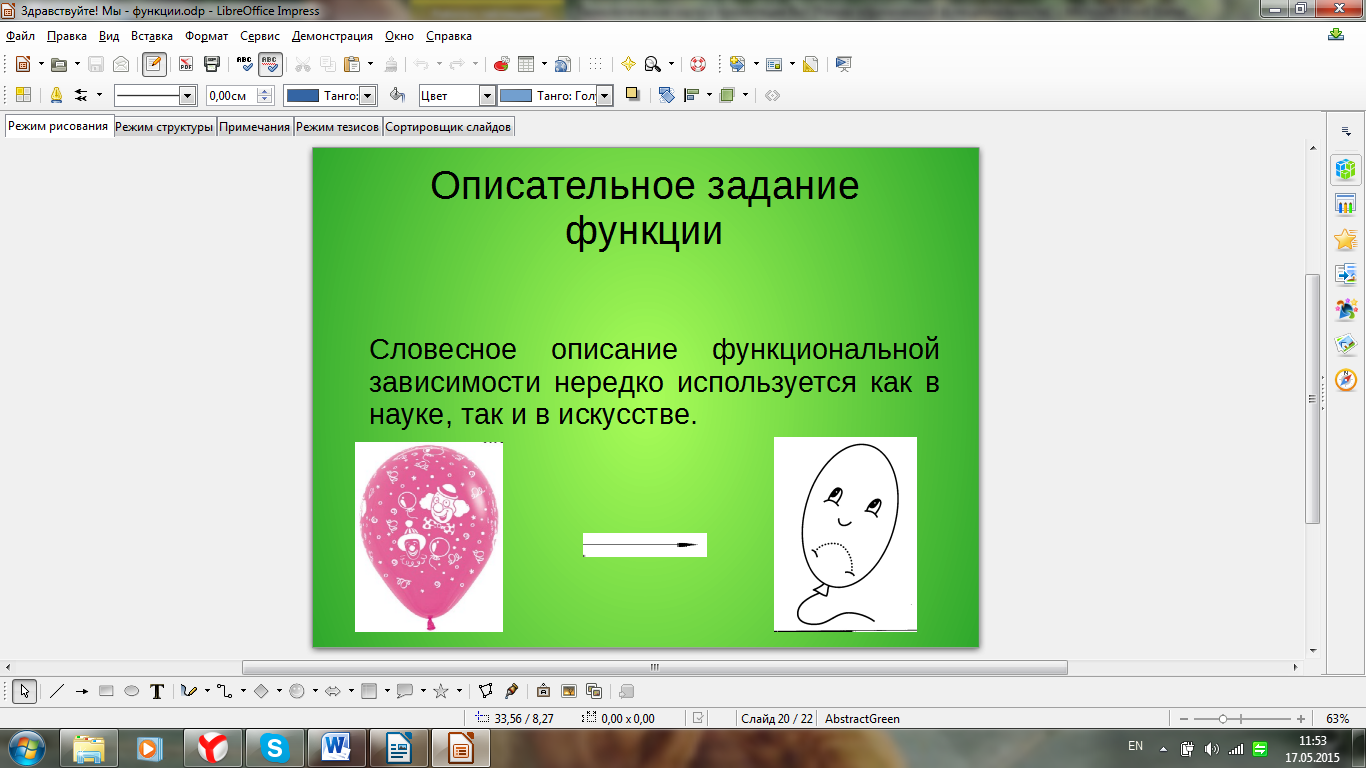Expand the area fill type dropdown showing Цвет

(x=487, y=96)
